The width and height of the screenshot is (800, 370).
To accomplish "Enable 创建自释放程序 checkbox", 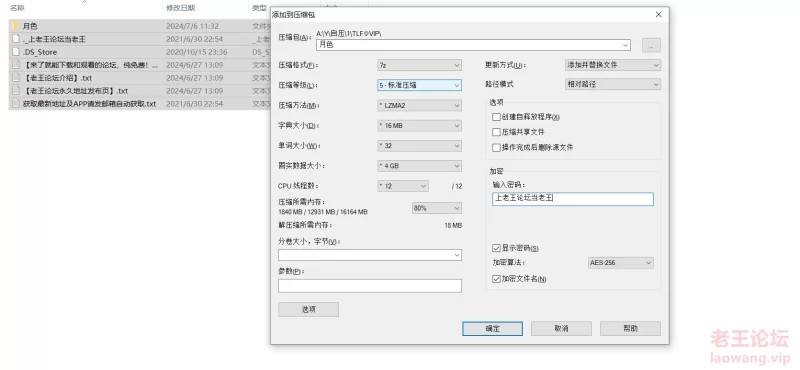I will 496,117.
